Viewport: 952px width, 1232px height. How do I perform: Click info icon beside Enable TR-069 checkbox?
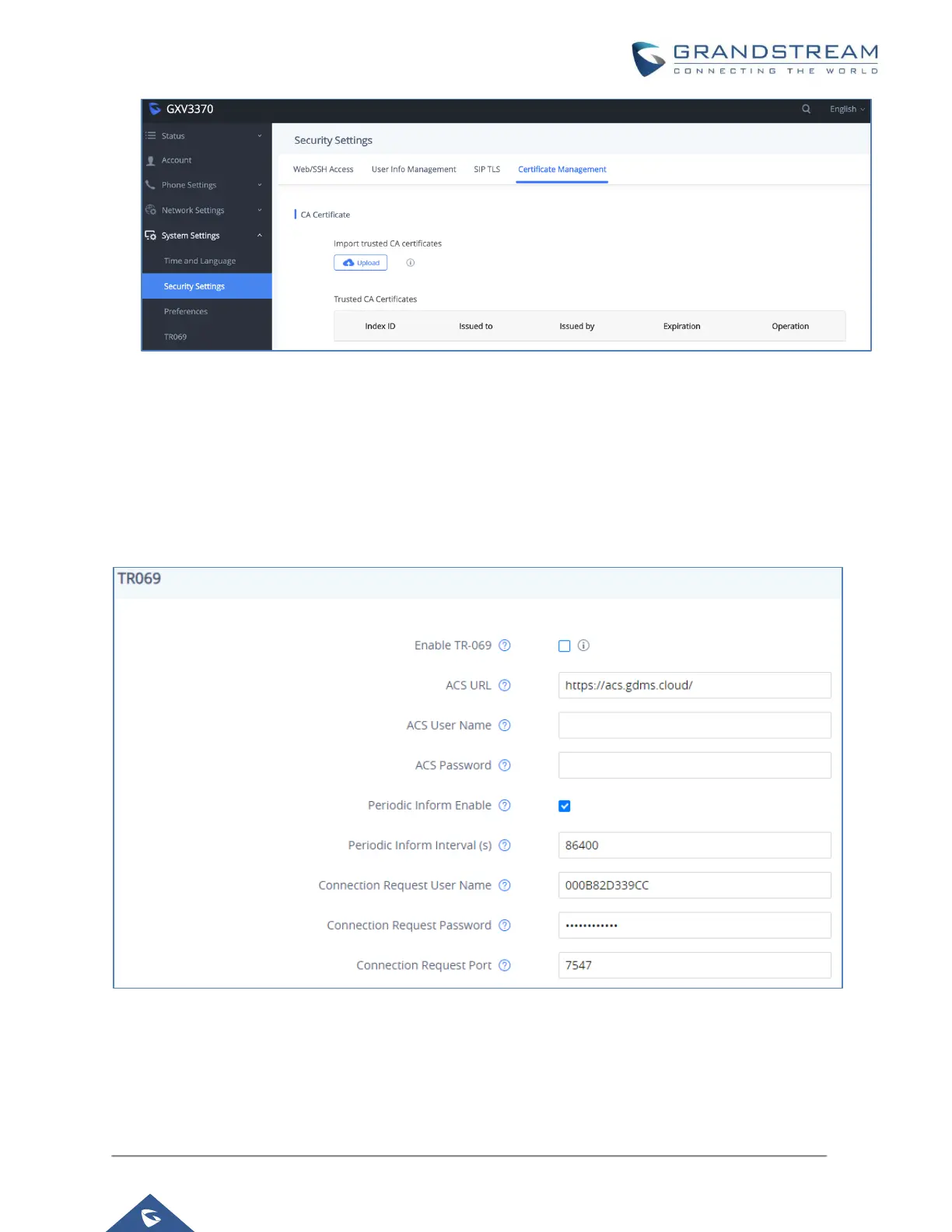pyautogui.click(x=584, y=646)
